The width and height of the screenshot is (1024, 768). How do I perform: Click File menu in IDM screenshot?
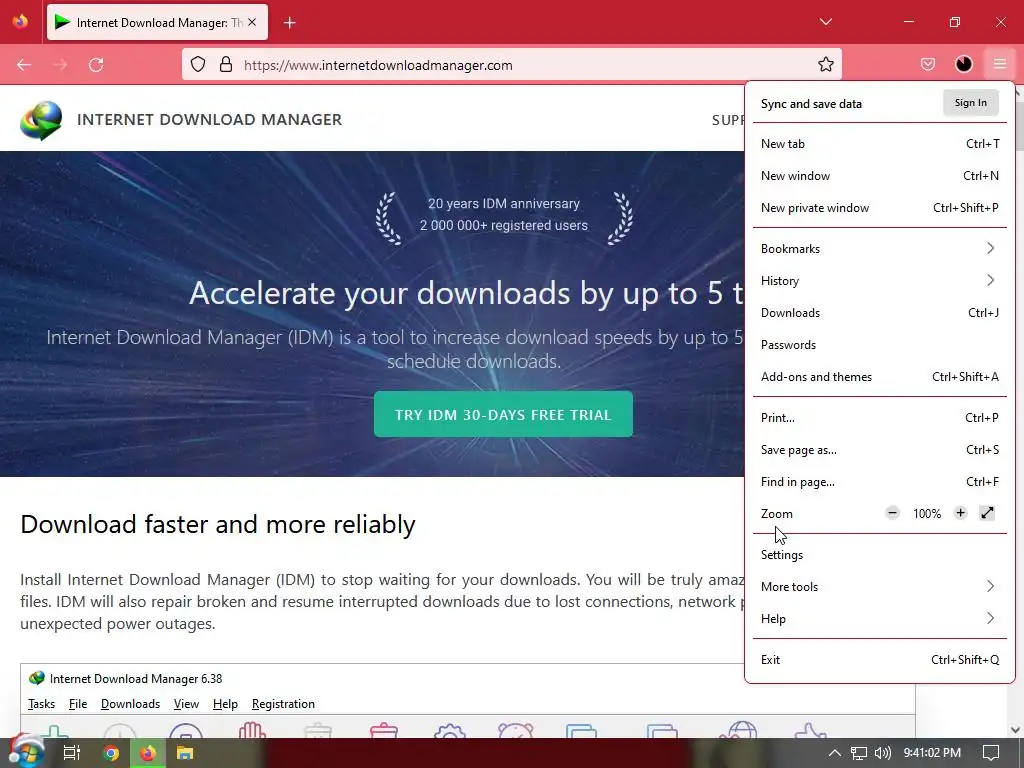[x=78, y=704]
